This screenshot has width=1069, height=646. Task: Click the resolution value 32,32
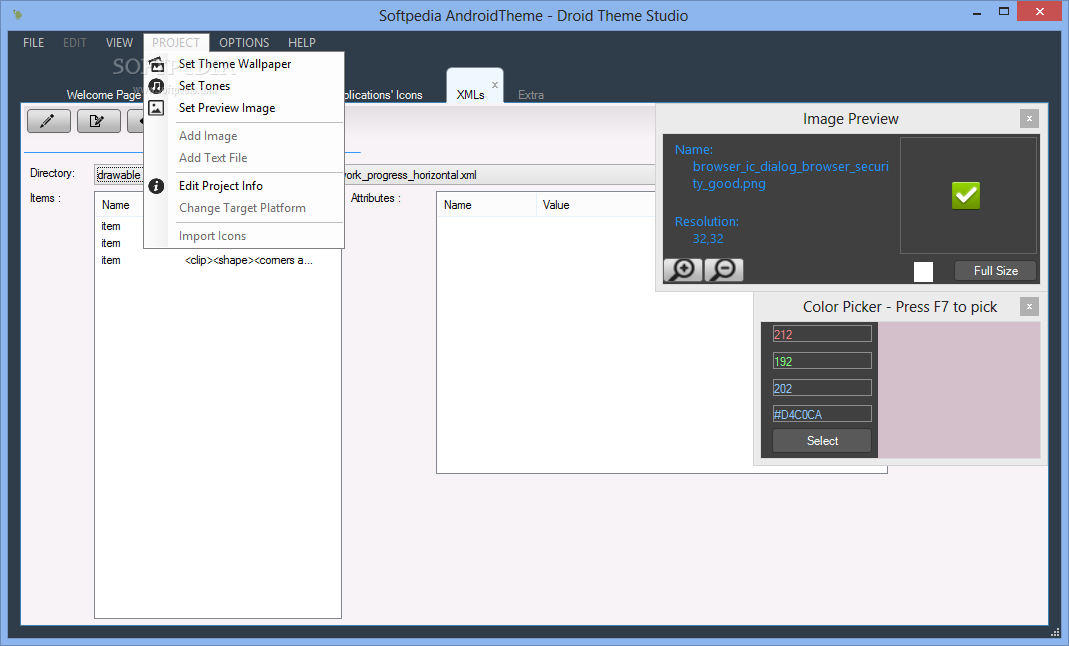pyautogui.click(x=708, y=239)
